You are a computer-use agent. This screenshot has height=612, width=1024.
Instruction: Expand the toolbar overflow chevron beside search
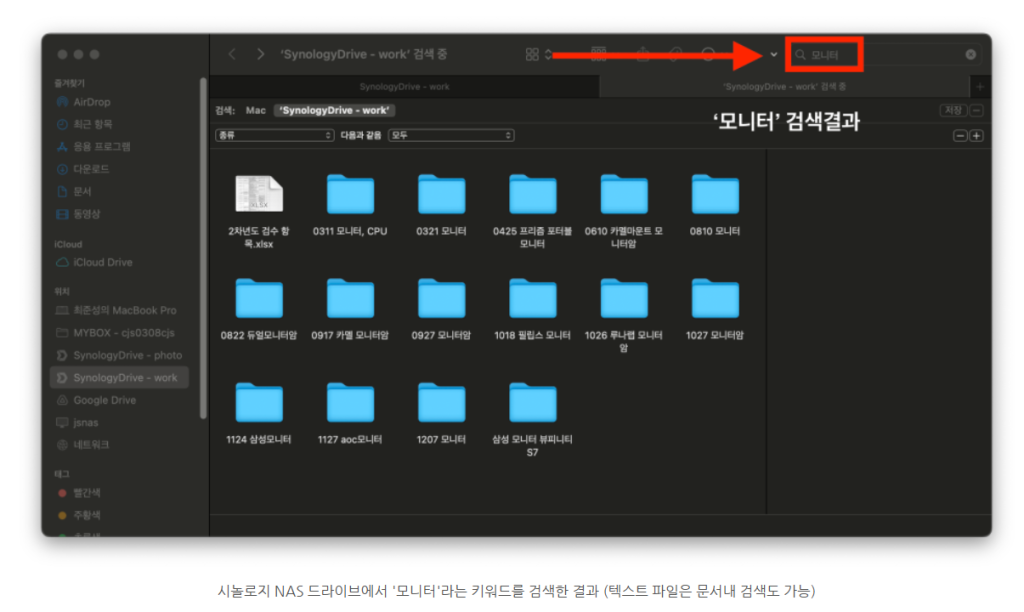(774, 54)
